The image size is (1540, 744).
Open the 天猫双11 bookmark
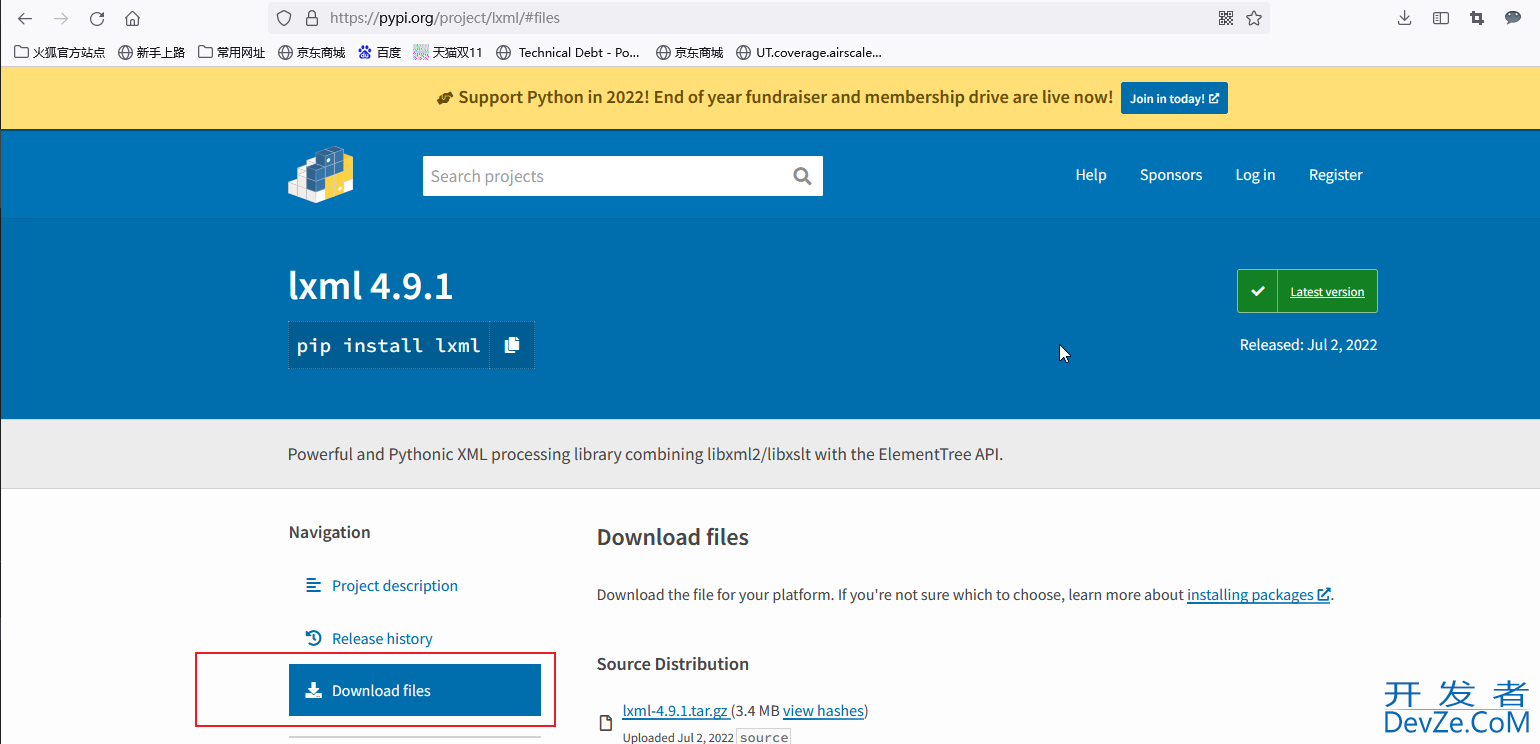click(448, 52)
